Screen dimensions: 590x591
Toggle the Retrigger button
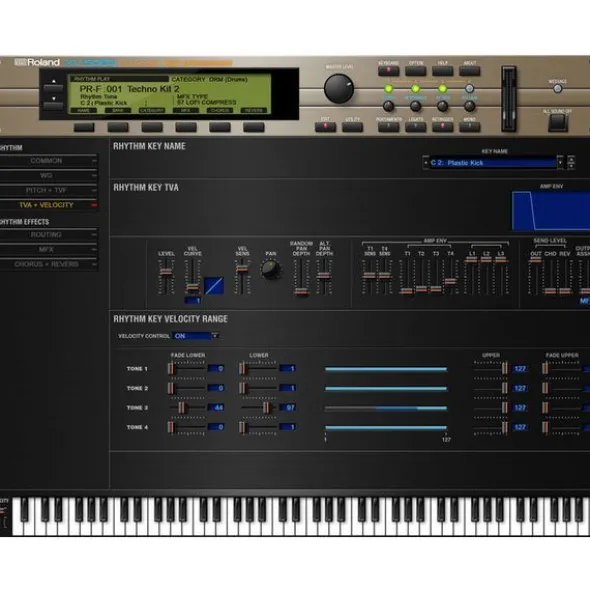click(443, 127)
